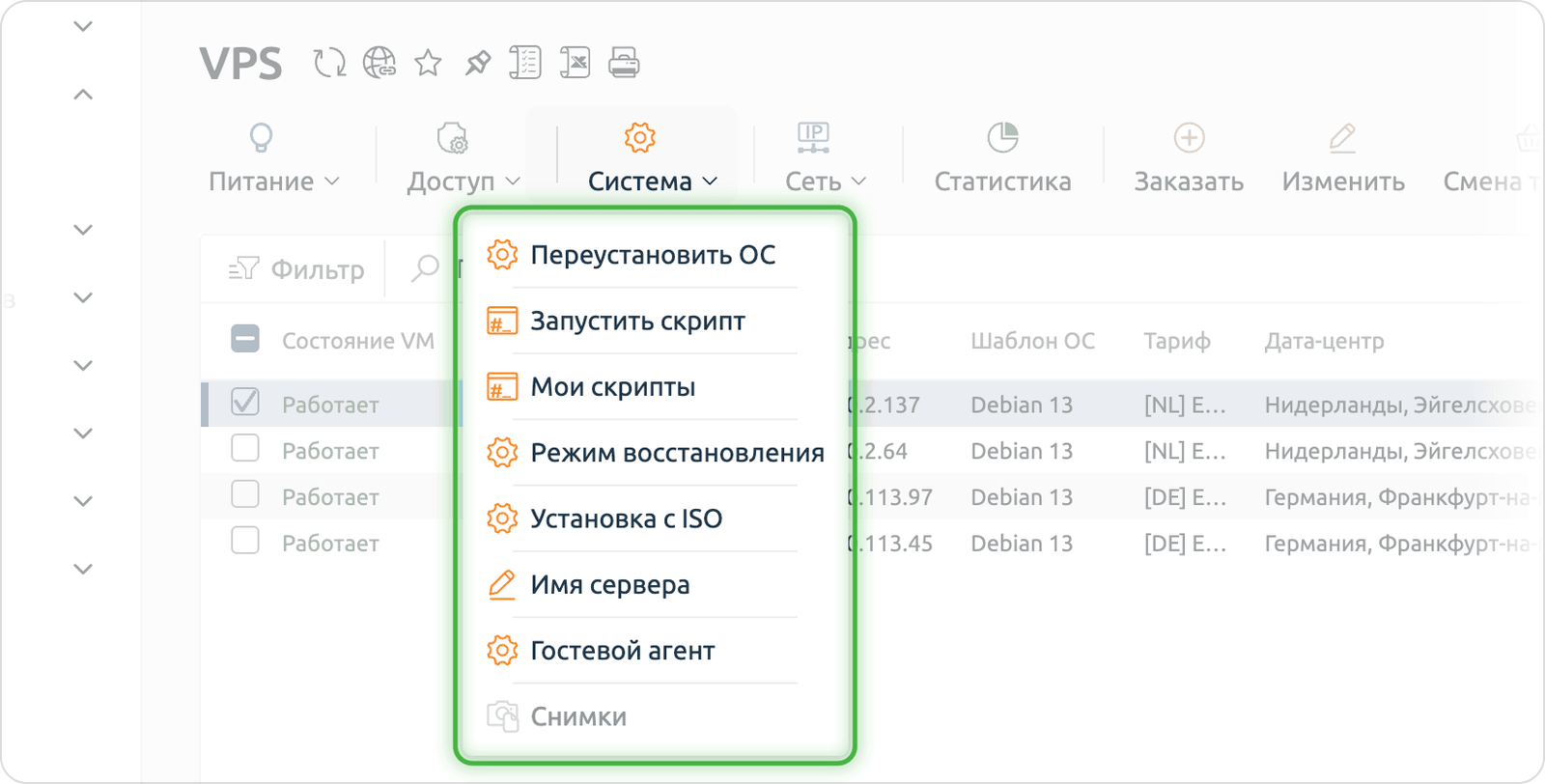Viewport: 1545px width, 784px height.
Task: Check the row with IP ending .2.64
Action: click(245, 448)
